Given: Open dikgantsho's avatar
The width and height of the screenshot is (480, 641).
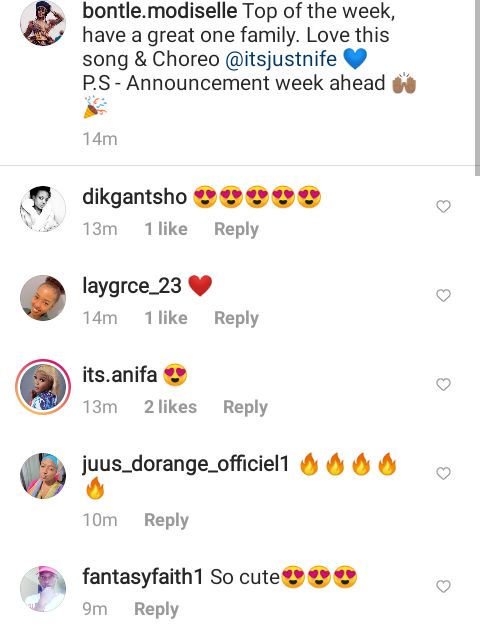Looking at the screenshot, I should pyautogui.click(x=43, y=209).
